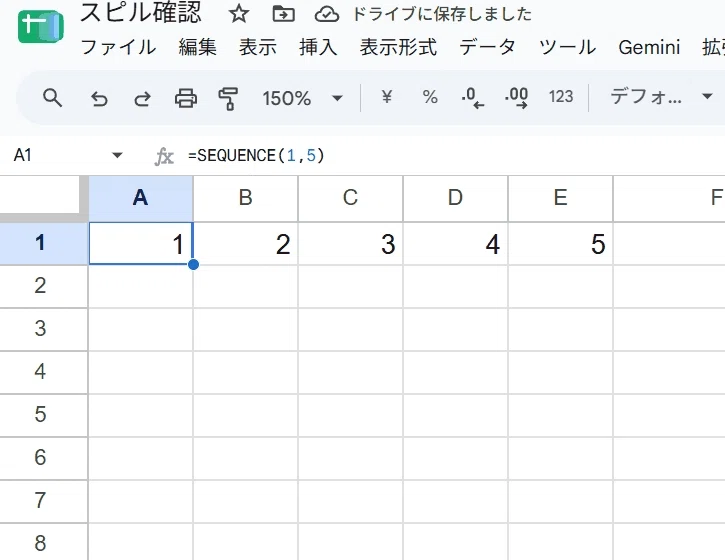Open the 表示形式 menu
Screen dimensions: 725x560
click(x=398, y=47)
